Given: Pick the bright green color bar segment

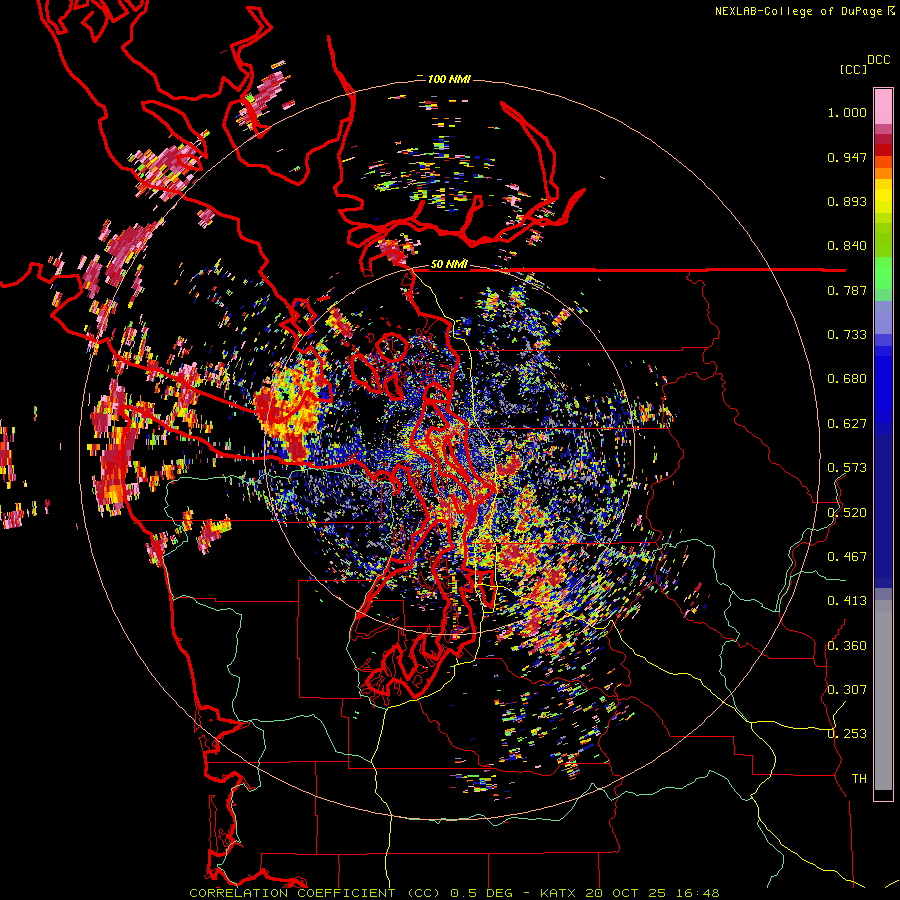Looking at the screenshot, I should coord(883,272).
